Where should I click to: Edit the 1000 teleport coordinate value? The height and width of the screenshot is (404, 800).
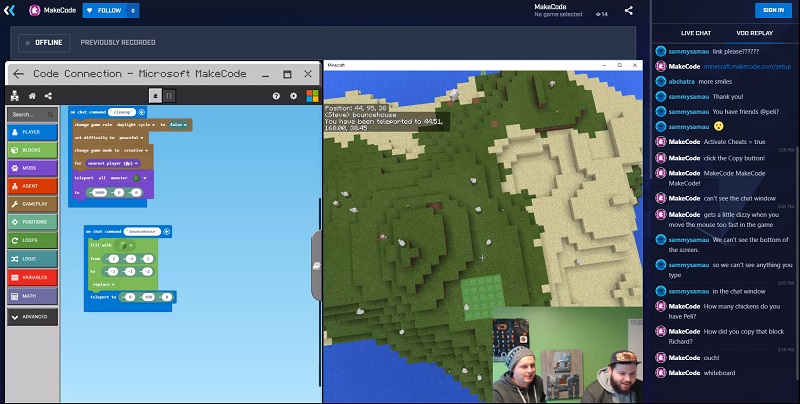coord(99,192)
